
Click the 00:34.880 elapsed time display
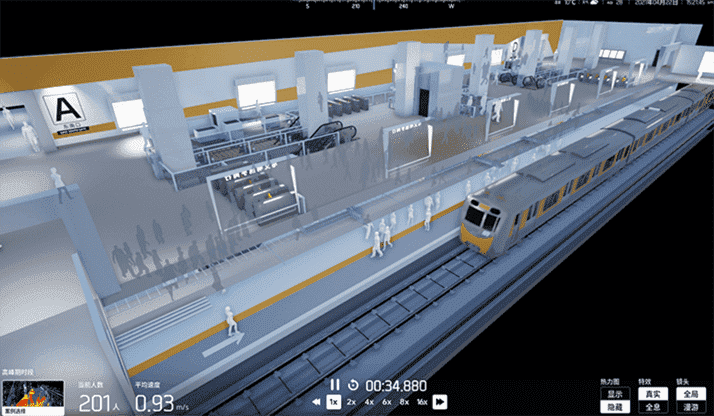coord(397,385)
